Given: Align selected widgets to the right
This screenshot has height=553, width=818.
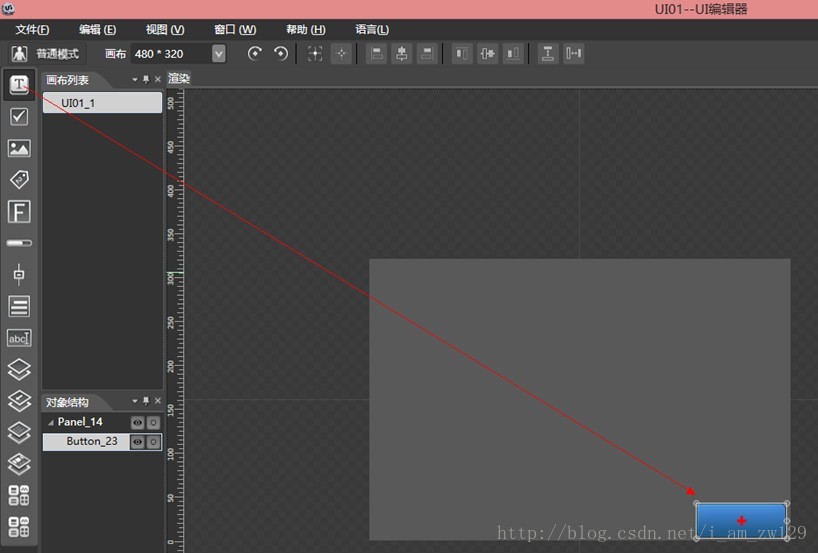Looking at the screenshot, I should (427, 53).
